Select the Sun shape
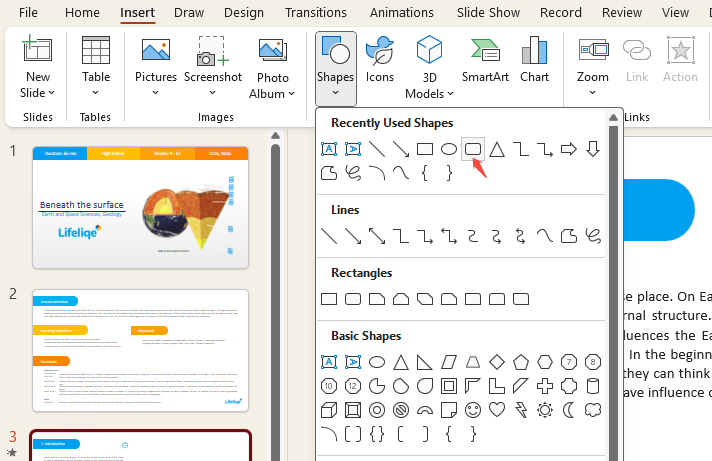Viewport: 712px width, 461px height. click(x=545, y=410)
